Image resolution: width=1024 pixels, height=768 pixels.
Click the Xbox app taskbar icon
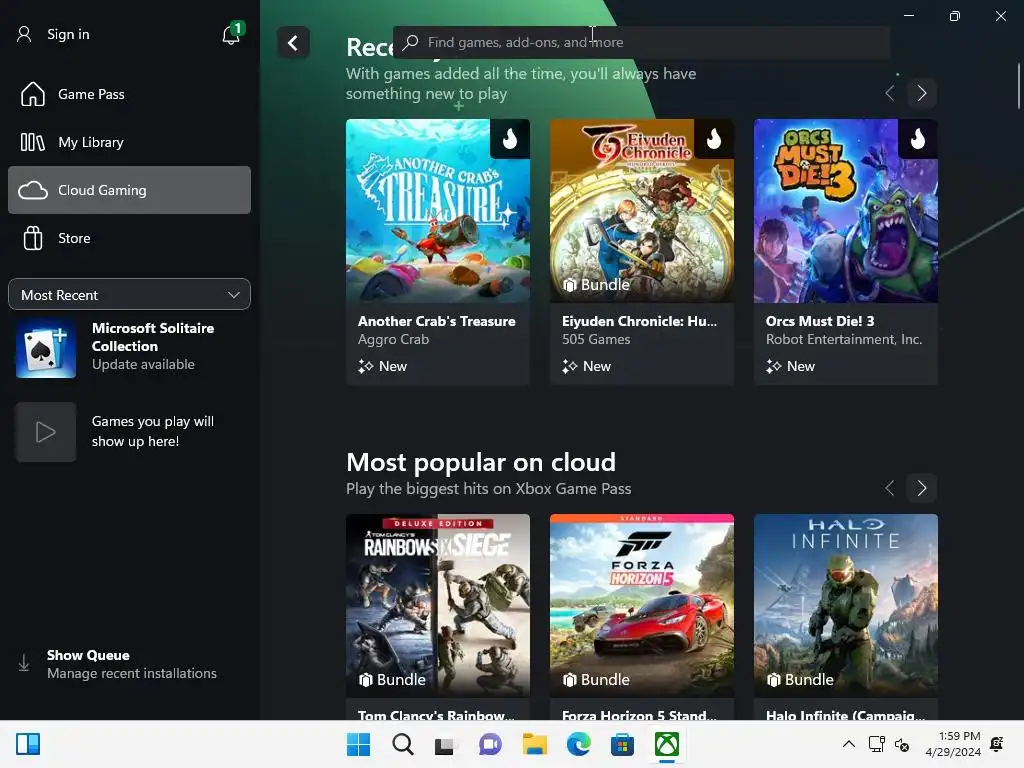(667, 744)
